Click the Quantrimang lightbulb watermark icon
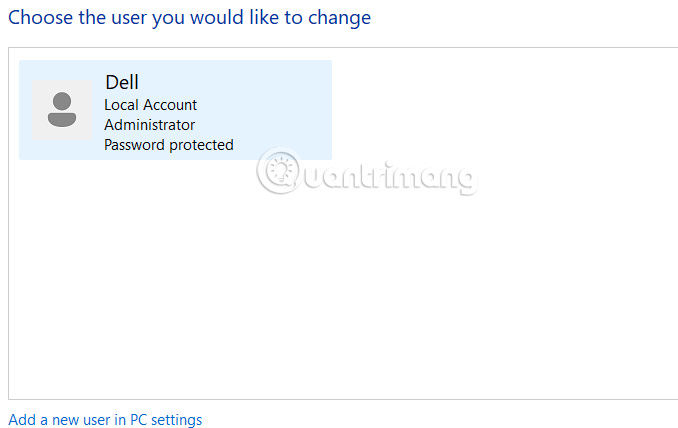 (x=279, y=171)
